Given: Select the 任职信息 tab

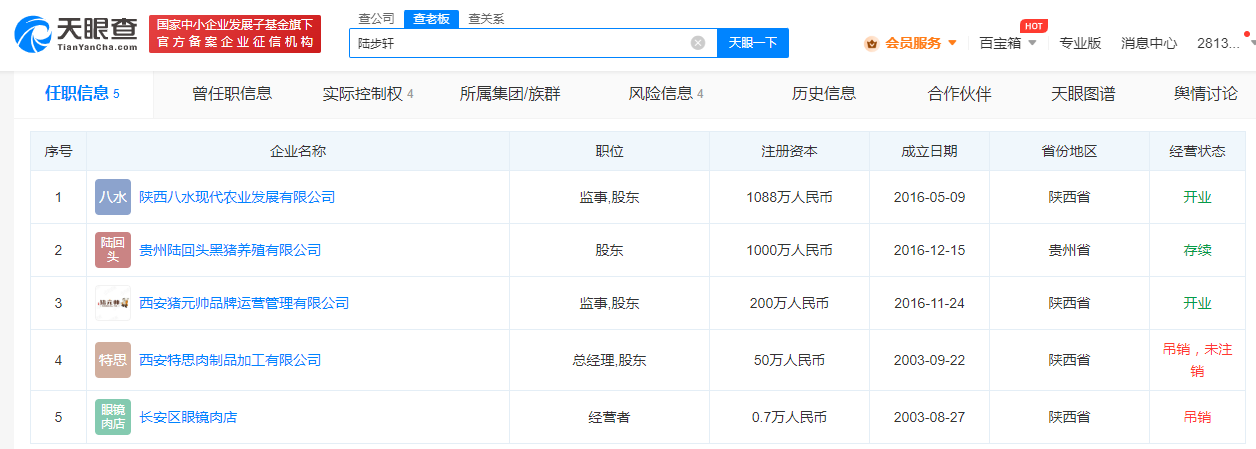Looking at the screenshot, I should pyautogui.click(x=82, y=94).
